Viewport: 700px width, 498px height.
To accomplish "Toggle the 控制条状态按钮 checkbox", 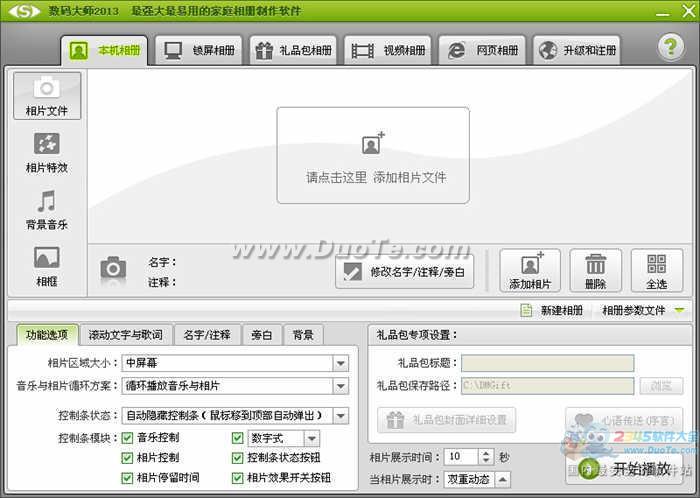I will coord(238,457).
